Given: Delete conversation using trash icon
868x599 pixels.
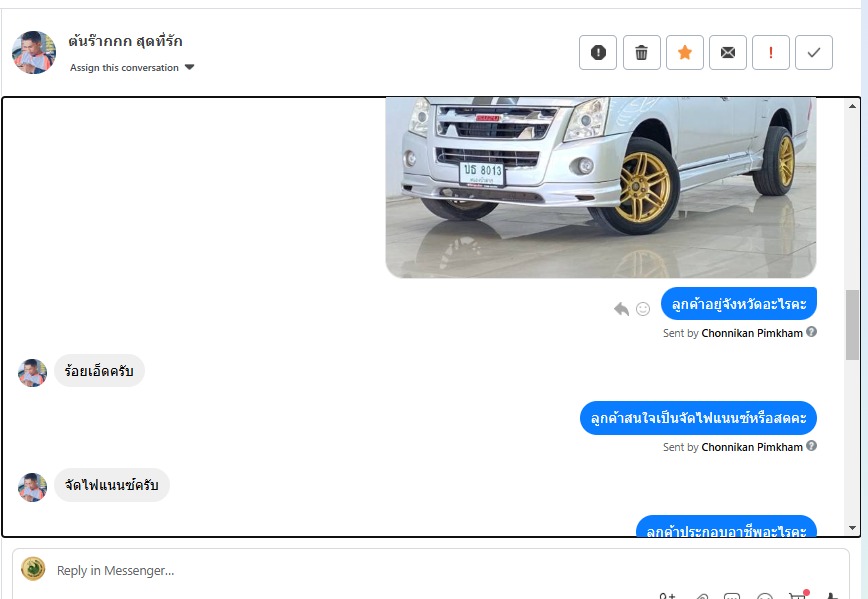Looking at the screenshot, I should pos(642,53).
